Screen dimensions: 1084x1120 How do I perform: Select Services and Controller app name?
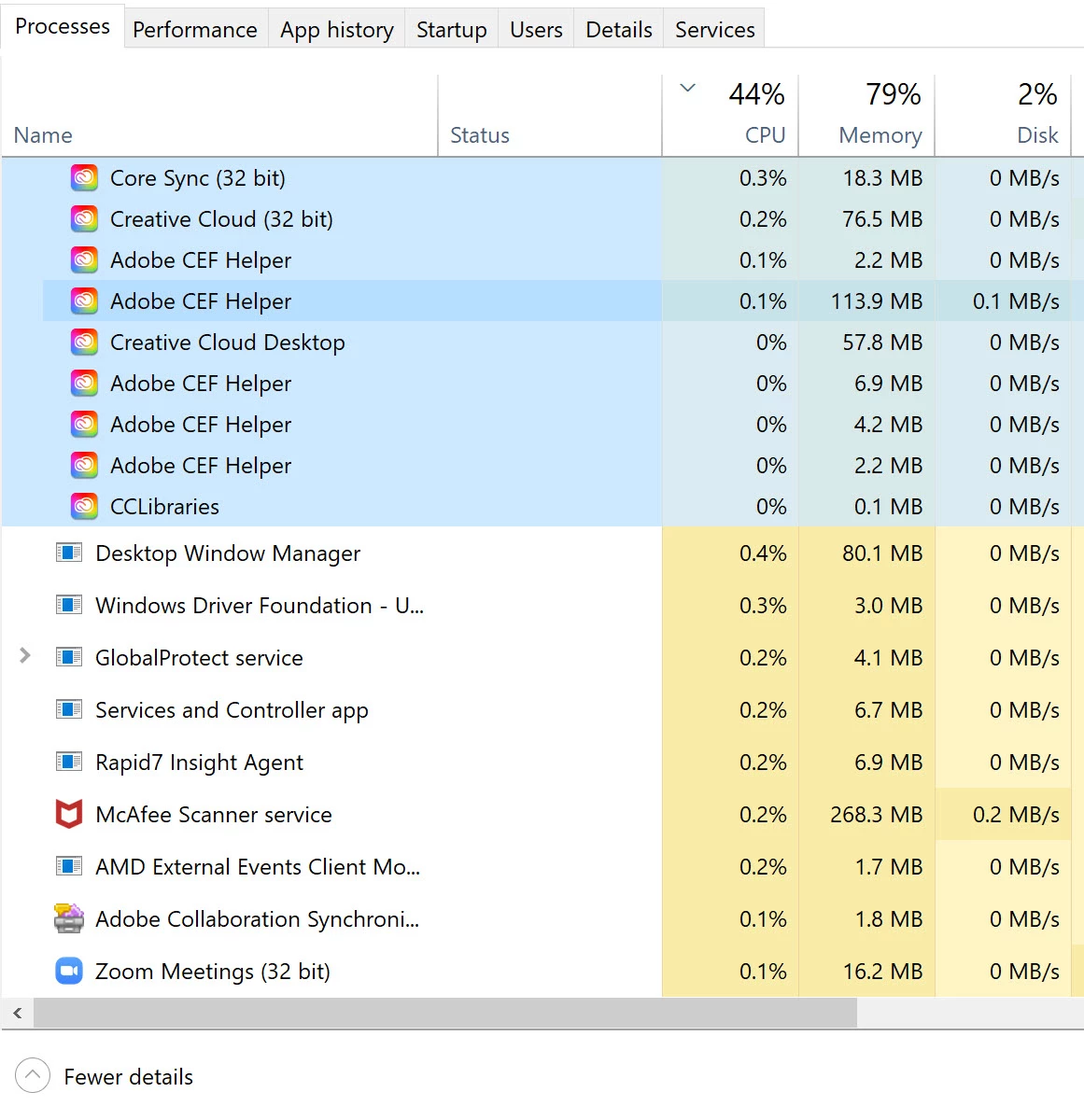tap(232, 710)
